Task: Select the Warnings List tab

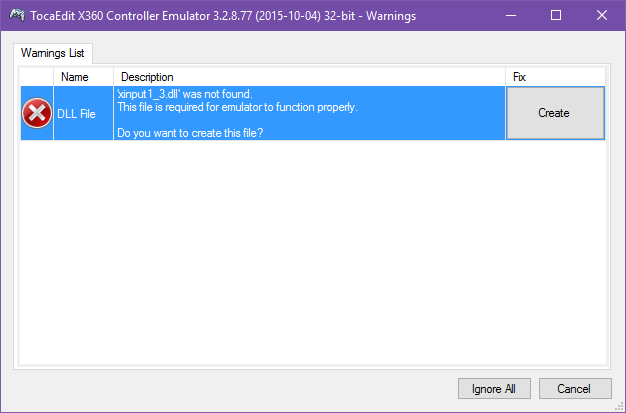Action: (x=53, y=53)
